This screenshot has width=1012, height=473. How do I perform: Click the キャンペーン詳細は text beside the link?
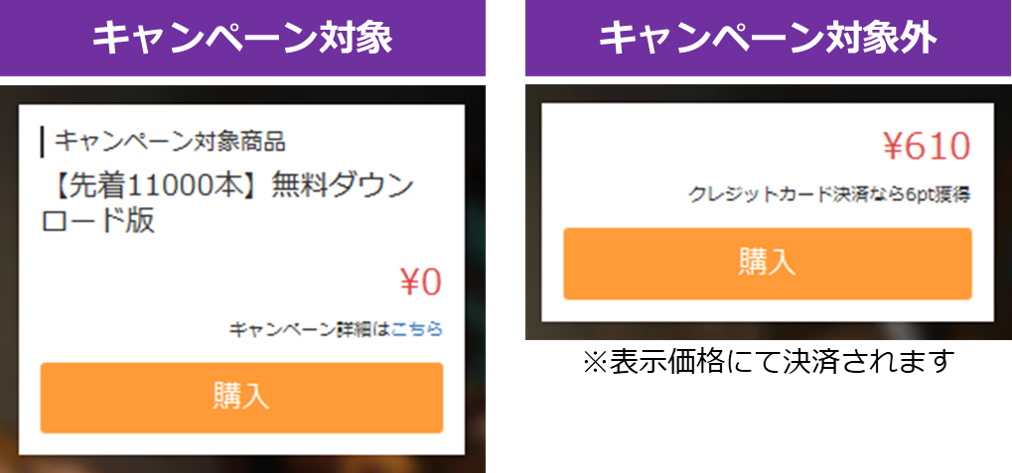coord(310,329)
